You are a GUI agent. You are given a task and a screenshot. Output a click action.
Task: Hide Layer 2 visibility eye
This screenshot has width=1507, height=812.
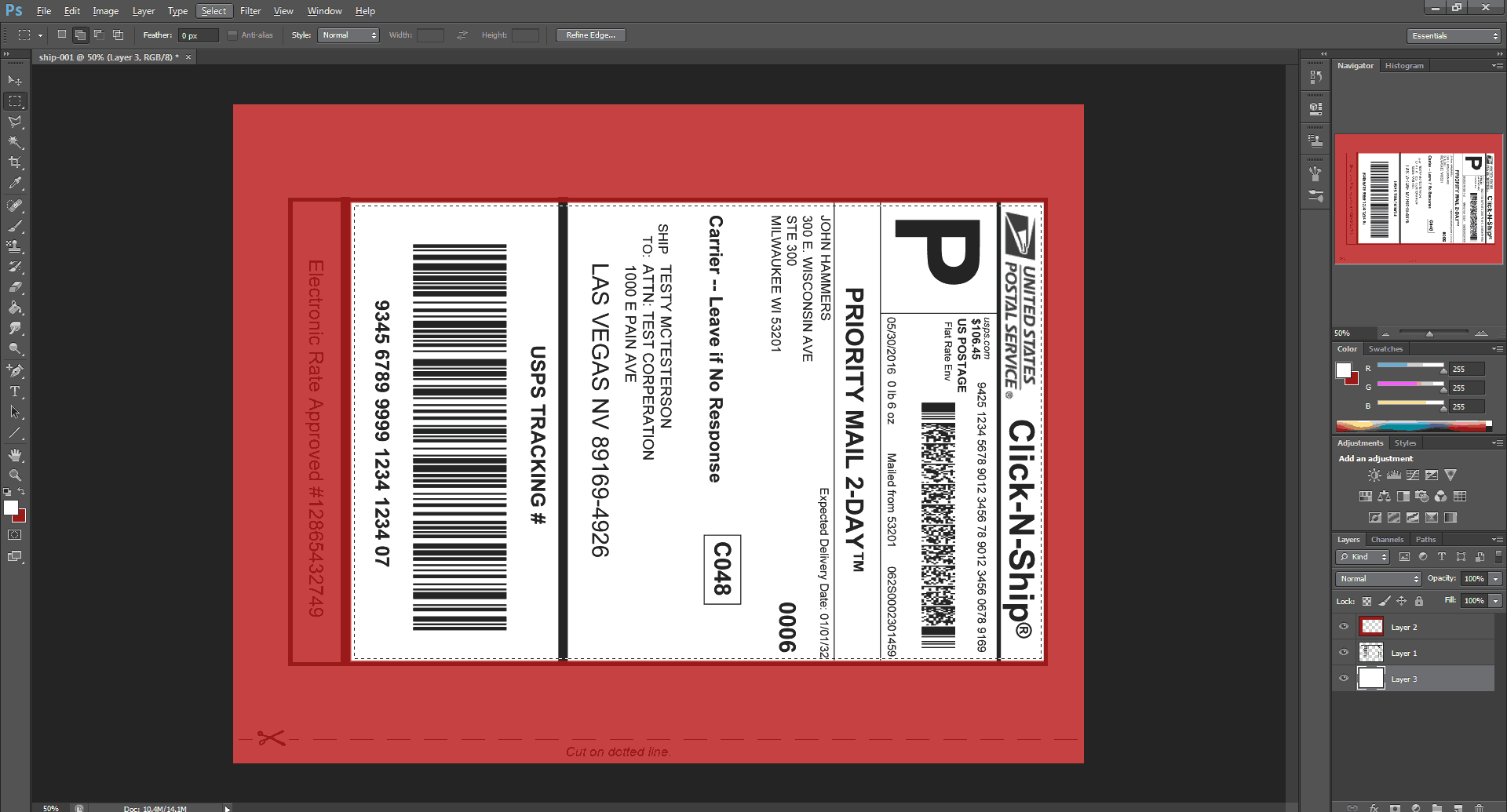(x=1344, y=627)
